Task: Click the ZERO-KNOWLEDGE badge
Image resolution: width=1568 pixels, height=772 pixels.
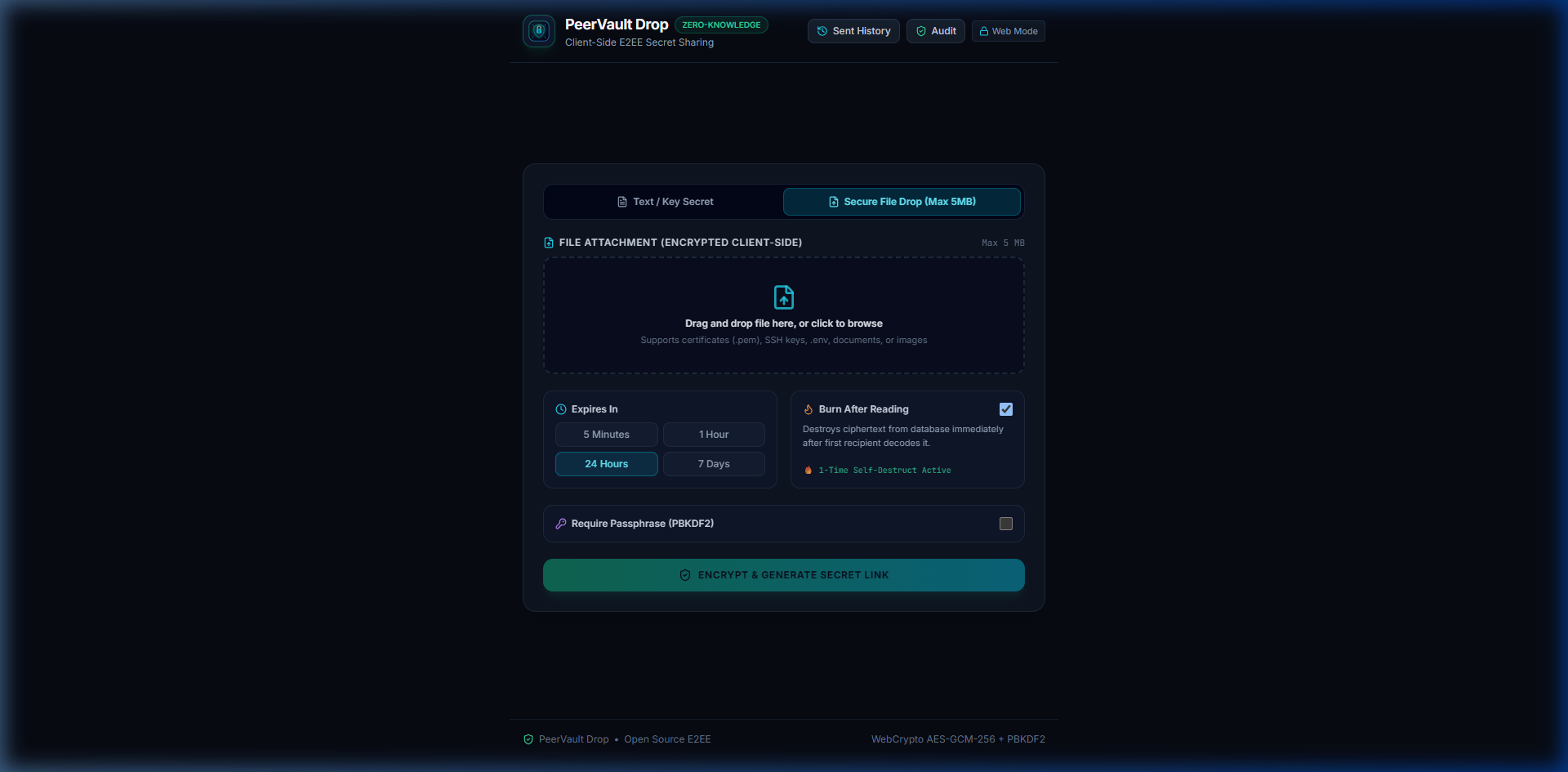Action: click(721, 25)
